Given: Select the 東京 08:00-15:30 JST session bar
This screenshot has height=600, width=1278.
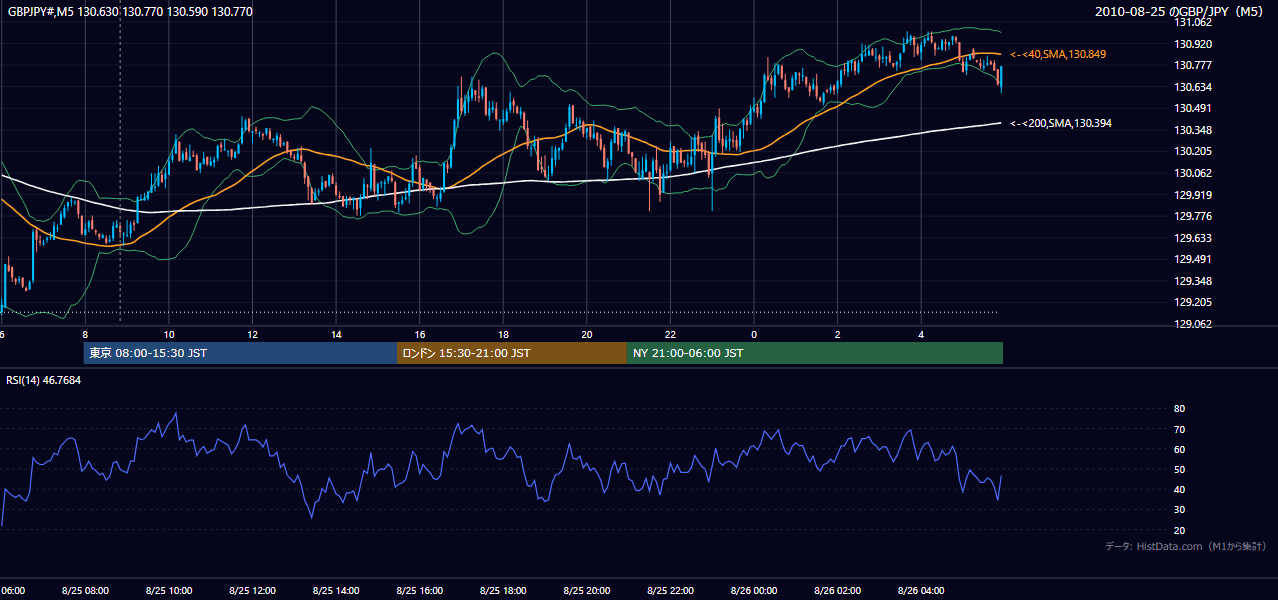Looking at the screenshot, I should tap(240, 353).
